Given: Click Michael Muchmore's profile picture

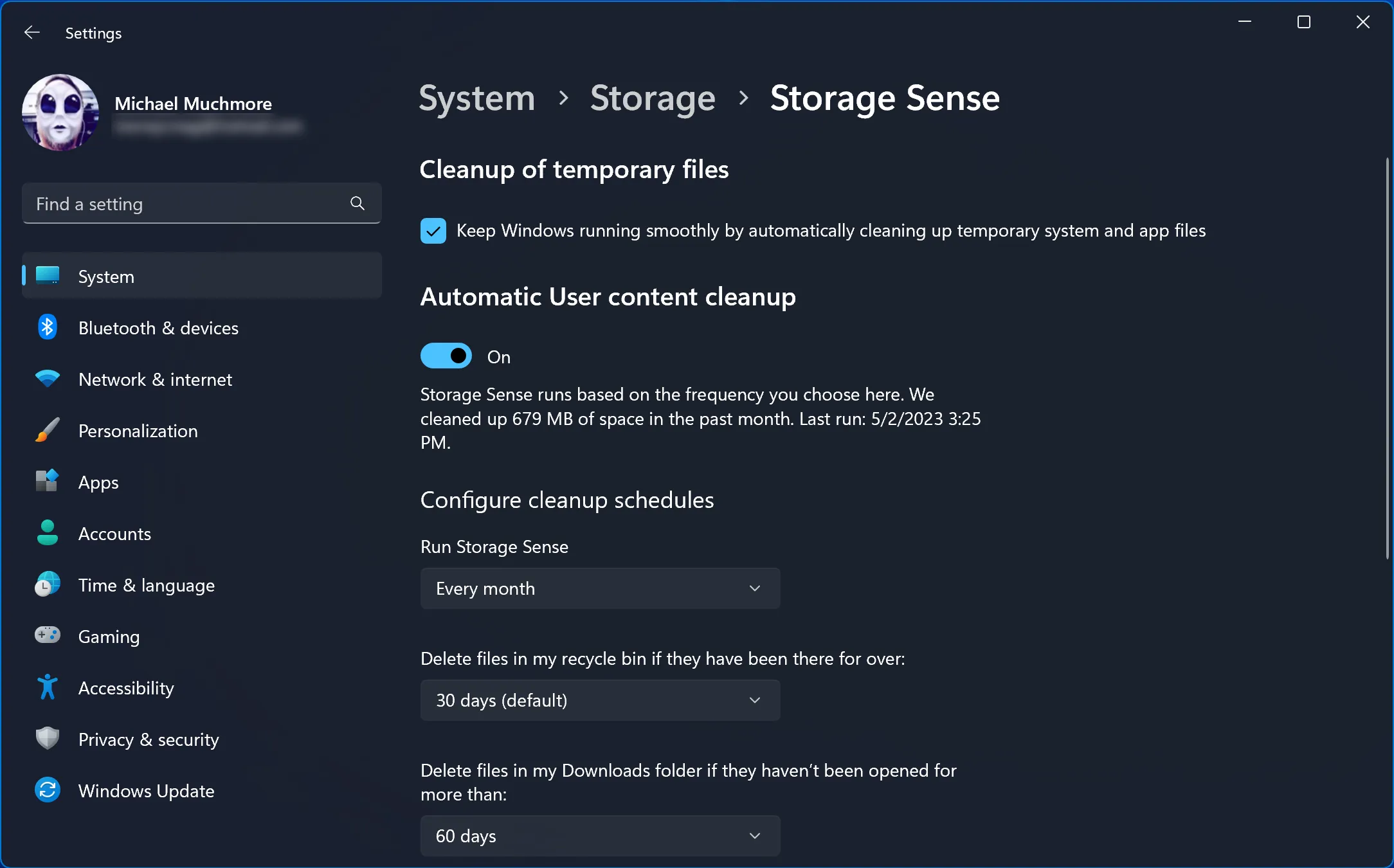Looking at the screenshot, I should (60, 113).
